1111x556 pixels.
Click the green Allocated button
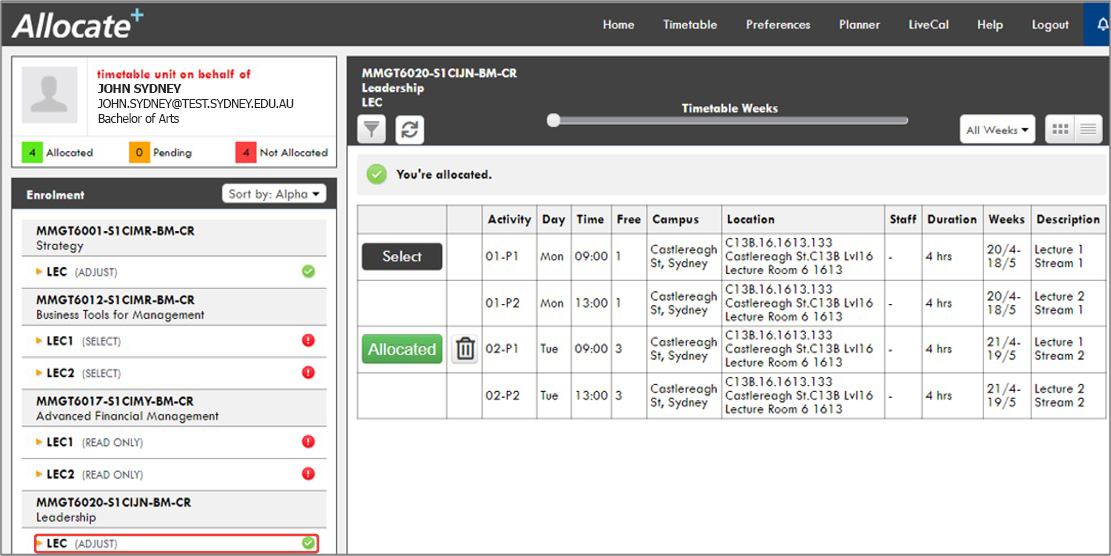tap(401, 349)
